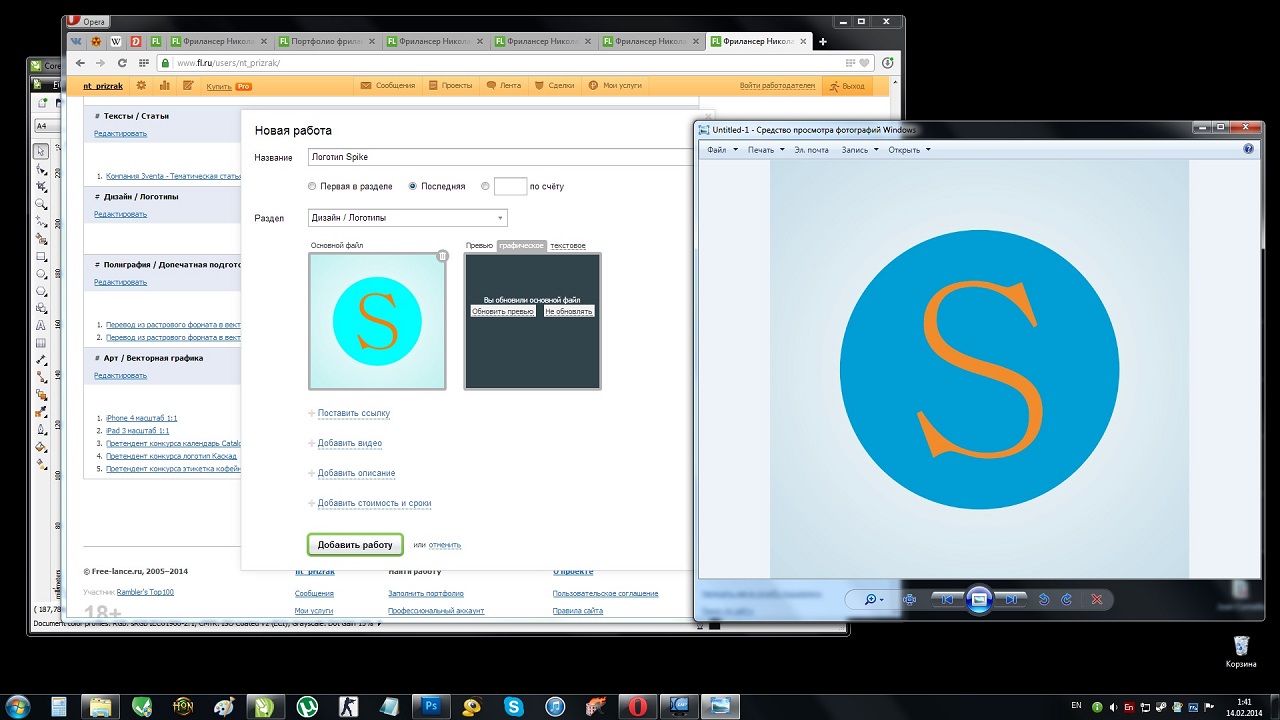Open the zoom magnifier in Photo Viewer
The image size is (1280, 720).
coord(873,599)
